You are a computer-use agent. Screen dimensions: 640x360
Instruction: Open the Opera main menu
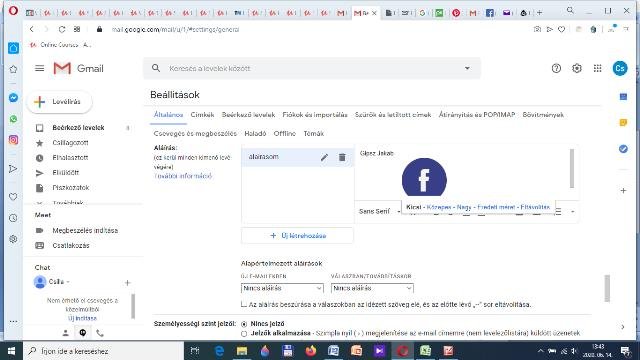point(13,11)
